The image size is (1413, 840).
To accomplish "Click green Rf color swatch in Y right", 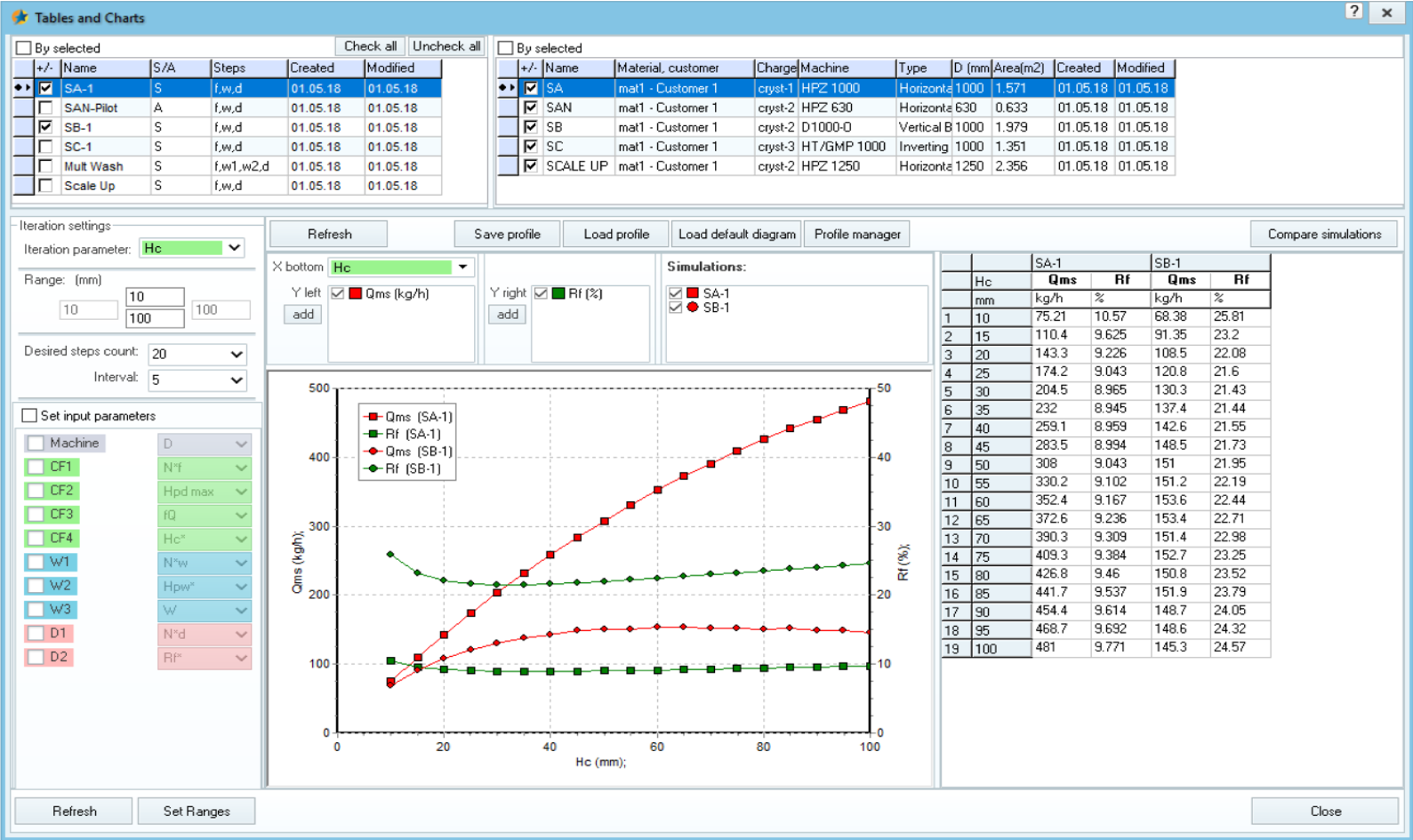I will click(x=558, y=293).
